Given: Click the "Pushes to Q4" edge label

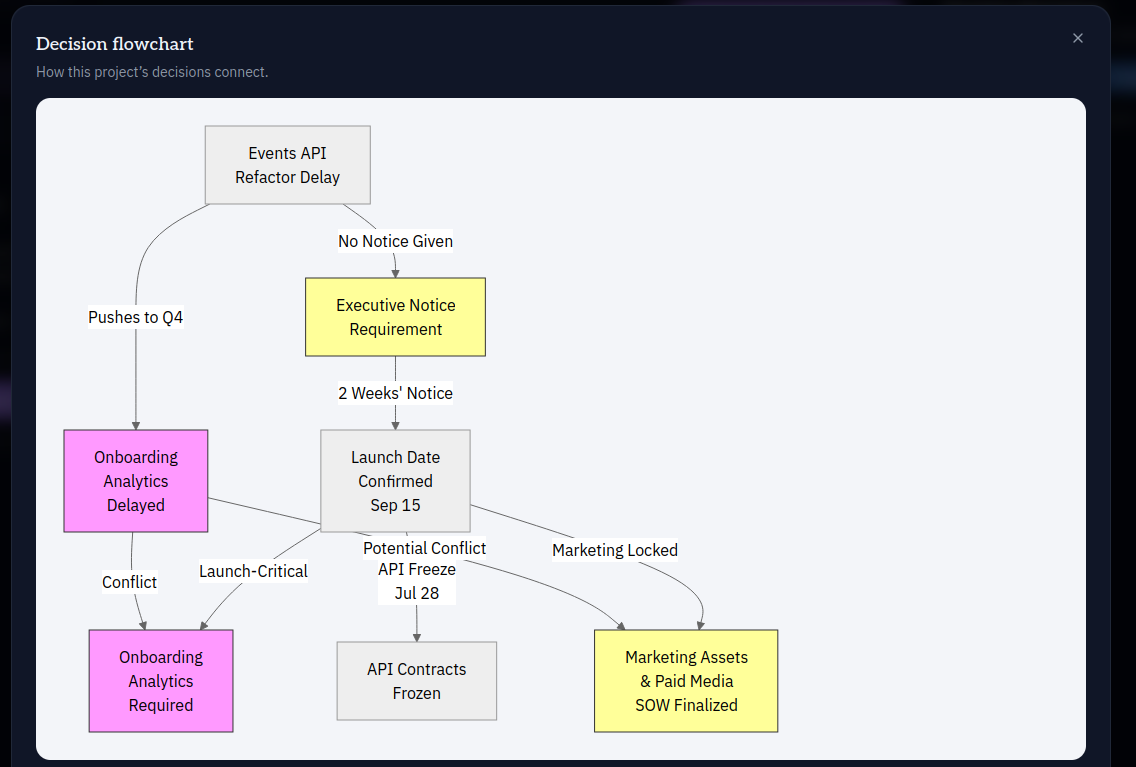Looking at the screenshot, I should [x=135, y=317].
